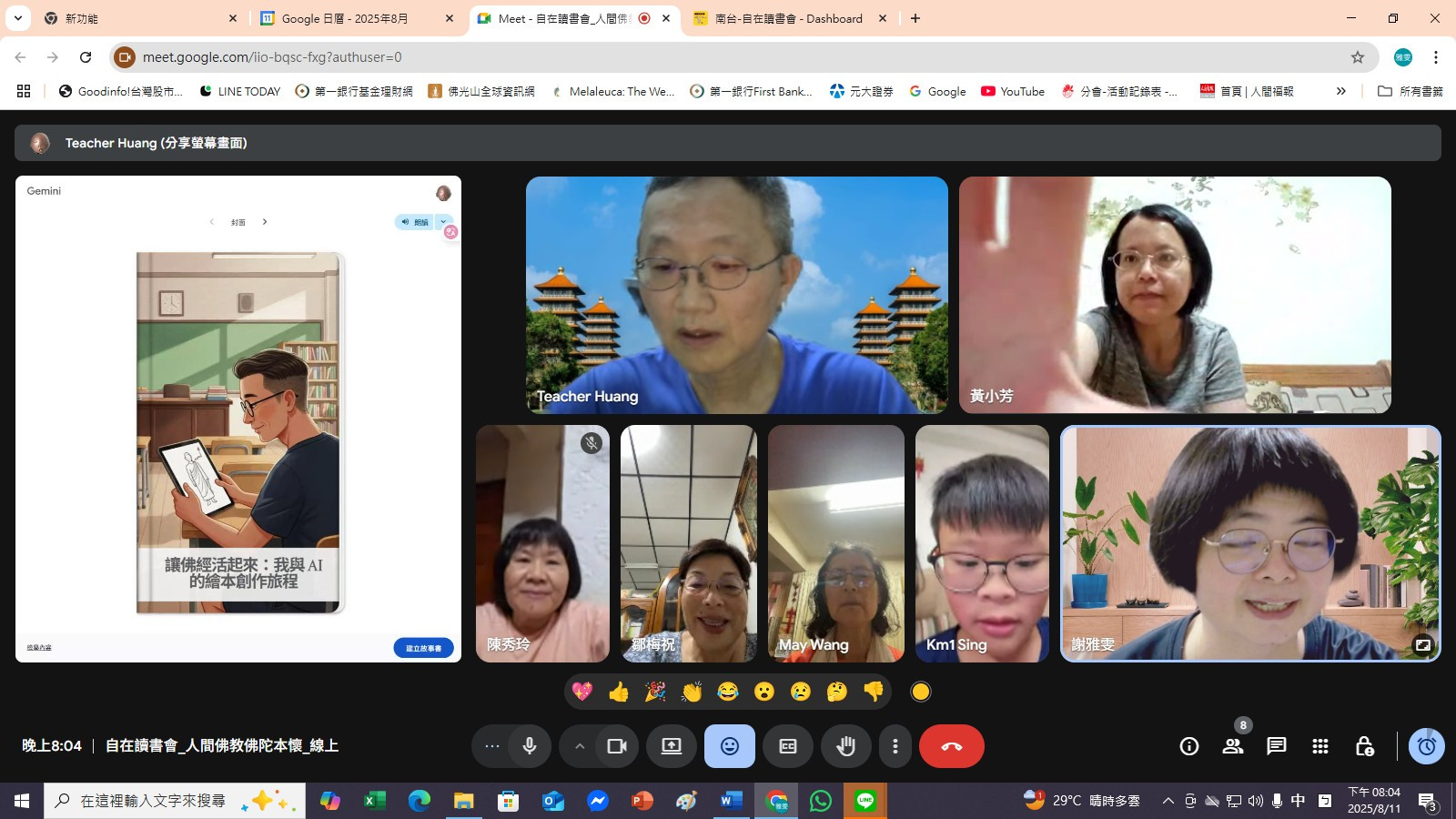This screenshot has width=1456, height=819.
Task: Expand video settings arrow beside camera
Action: 579,746
